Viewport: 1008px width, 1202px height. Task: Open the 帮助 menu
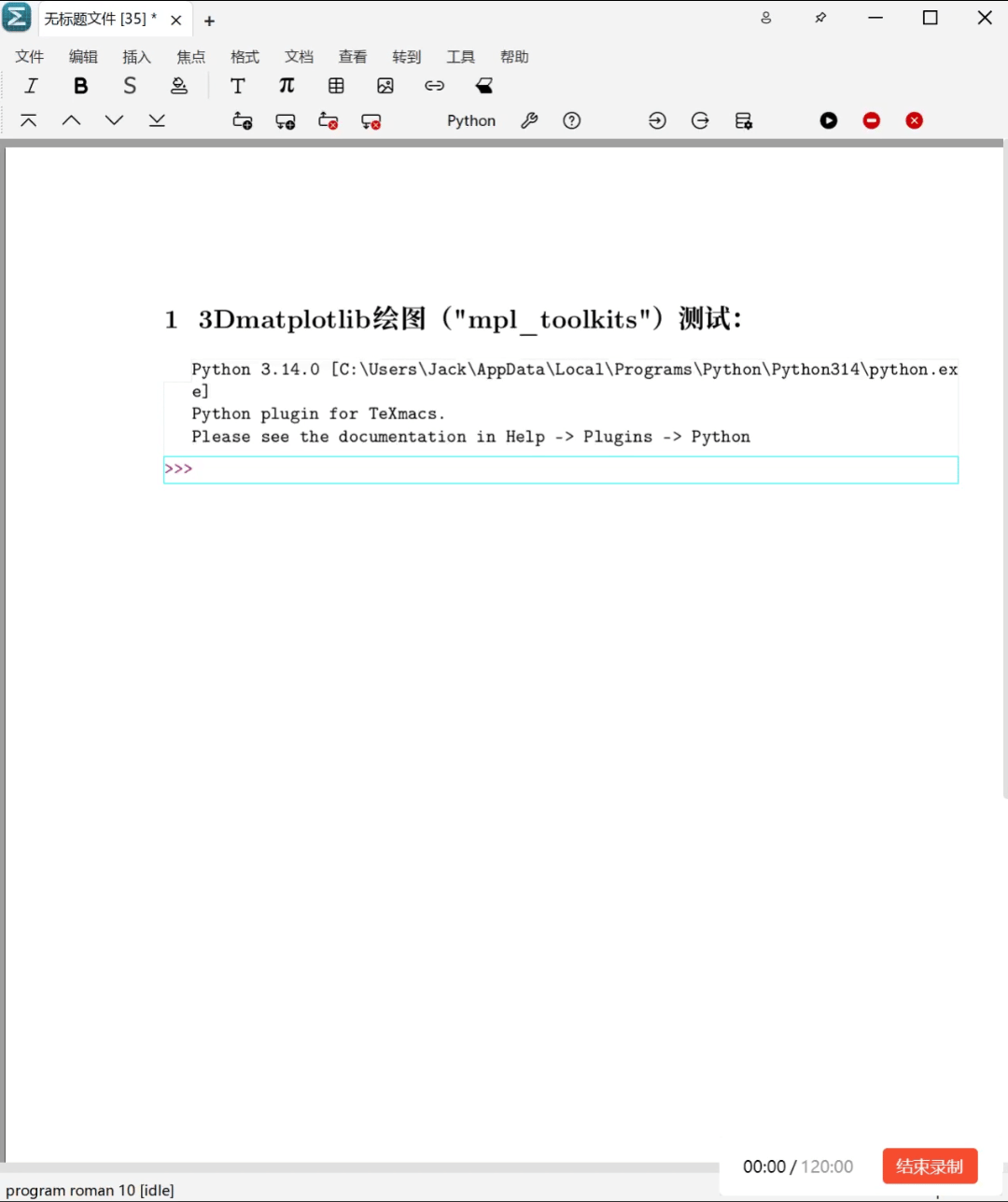pyautogui.click(x=514, y=56)
